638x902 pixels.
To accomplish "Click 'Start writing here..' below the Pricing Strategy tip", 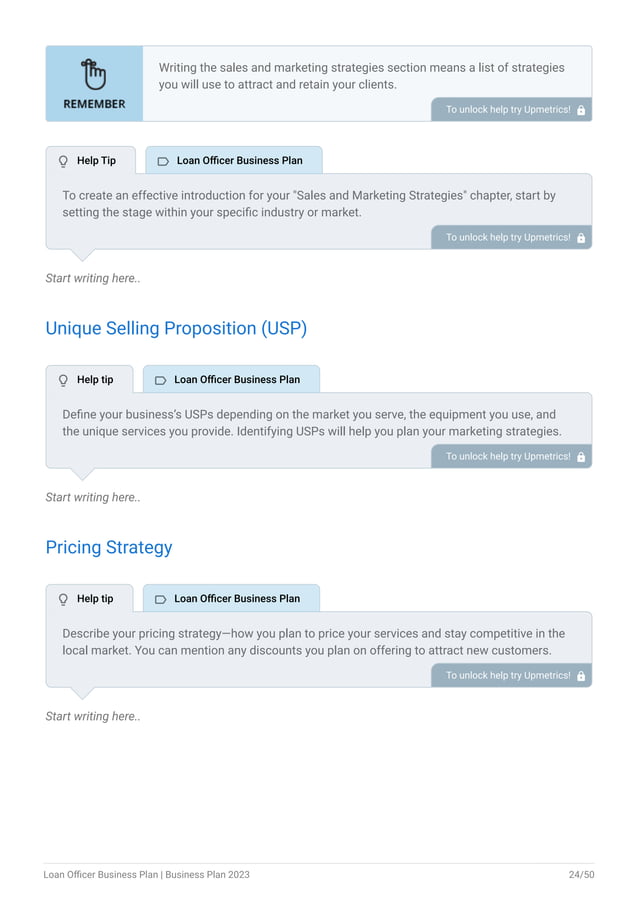I will (93, 716).
